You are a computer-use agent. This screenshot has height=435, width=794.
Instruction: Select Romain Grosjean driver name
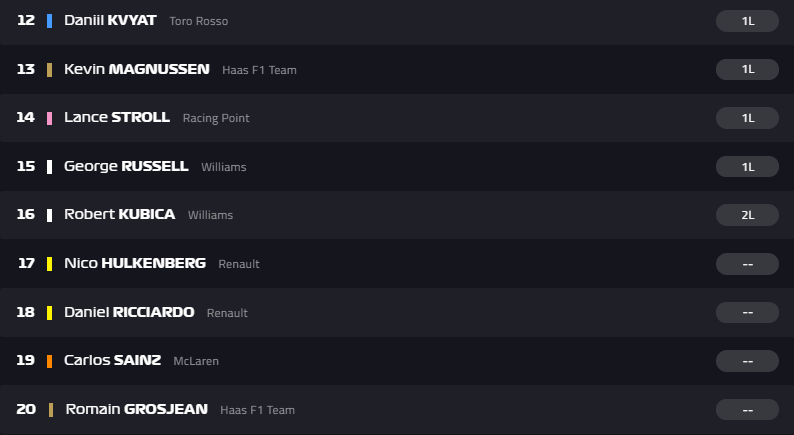[x=136, y=409]
